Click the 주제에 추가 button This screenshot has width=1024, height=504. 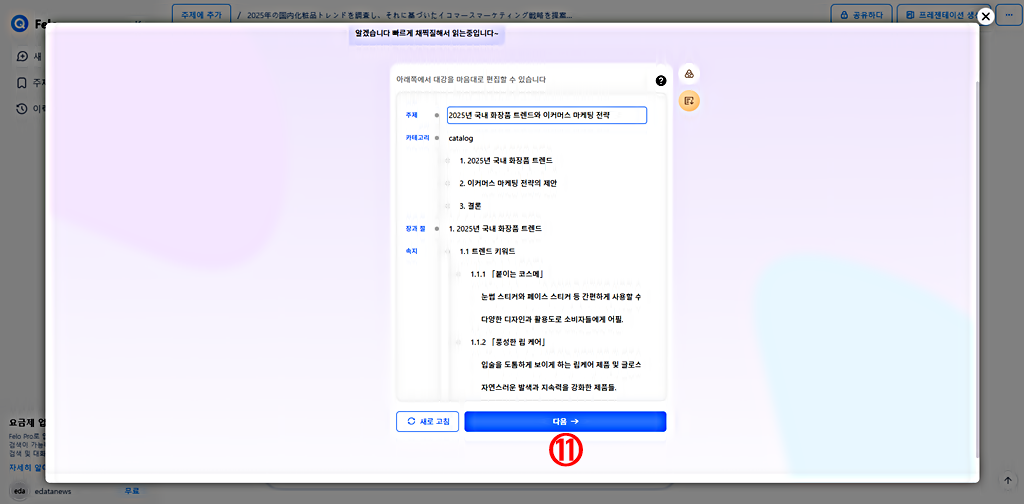pyautogui.click(x=201, y=14)
